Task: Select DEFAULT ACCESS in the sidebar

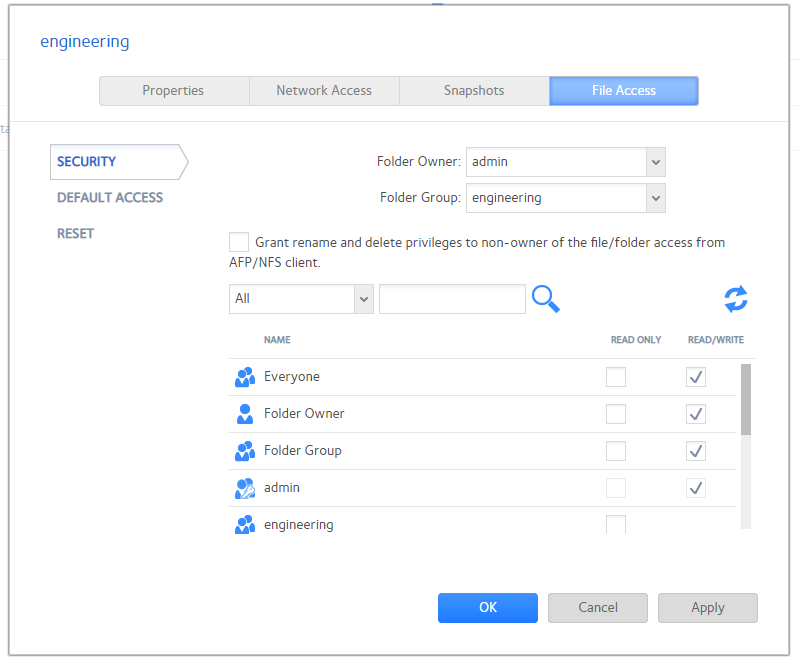Action: (109, 198)
